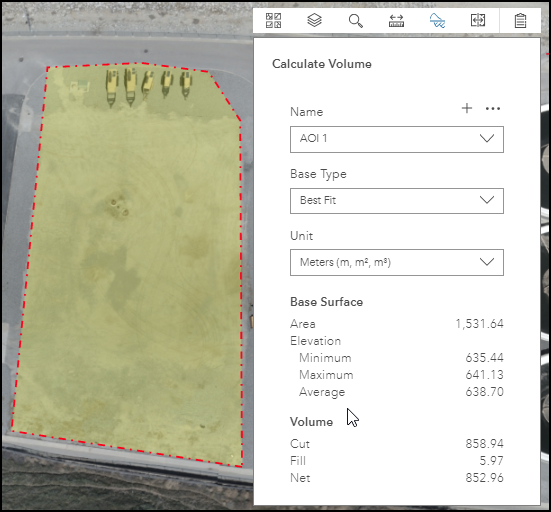Viewport: 551px width, 512px height.
Task: Select the Maximum elevation value 641.13
Action: coord(484,375)
